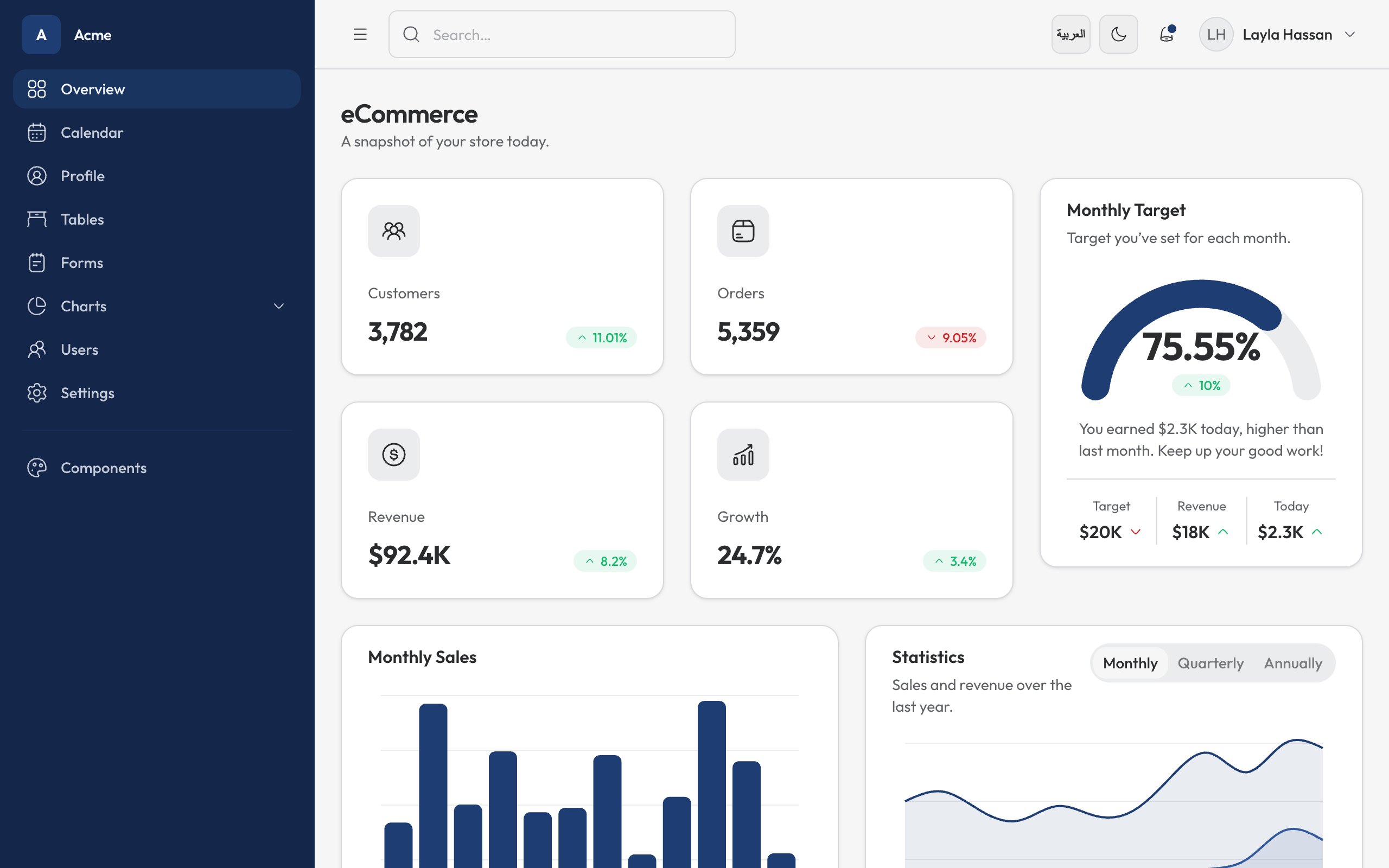
Task: Click the Calendar sidebar icon
Action: (x=37, y=132)
